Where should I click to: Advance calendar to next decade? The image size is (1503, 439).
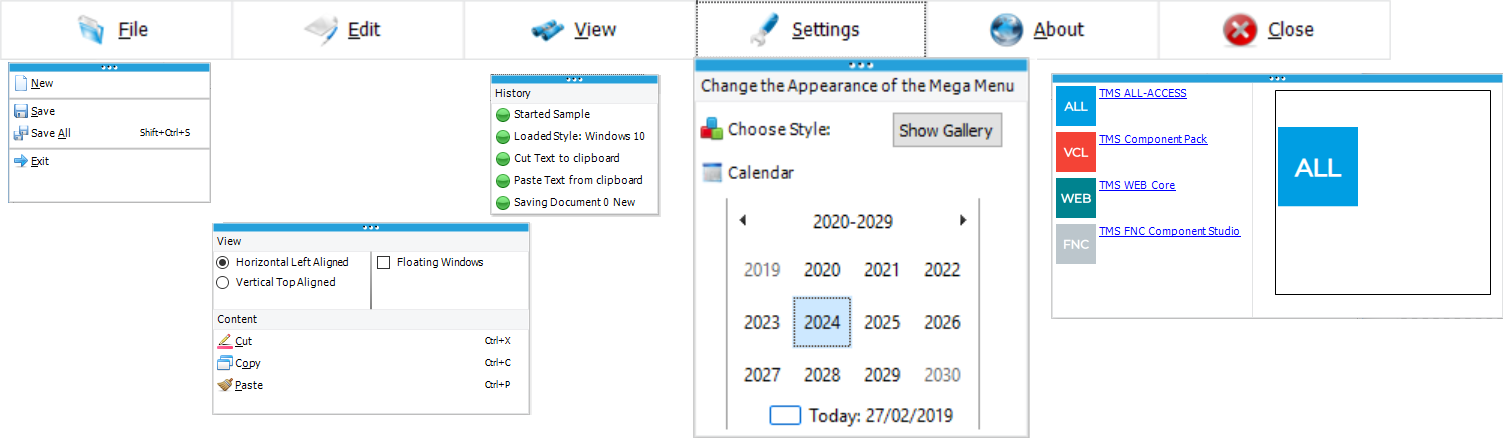point(963,221)
